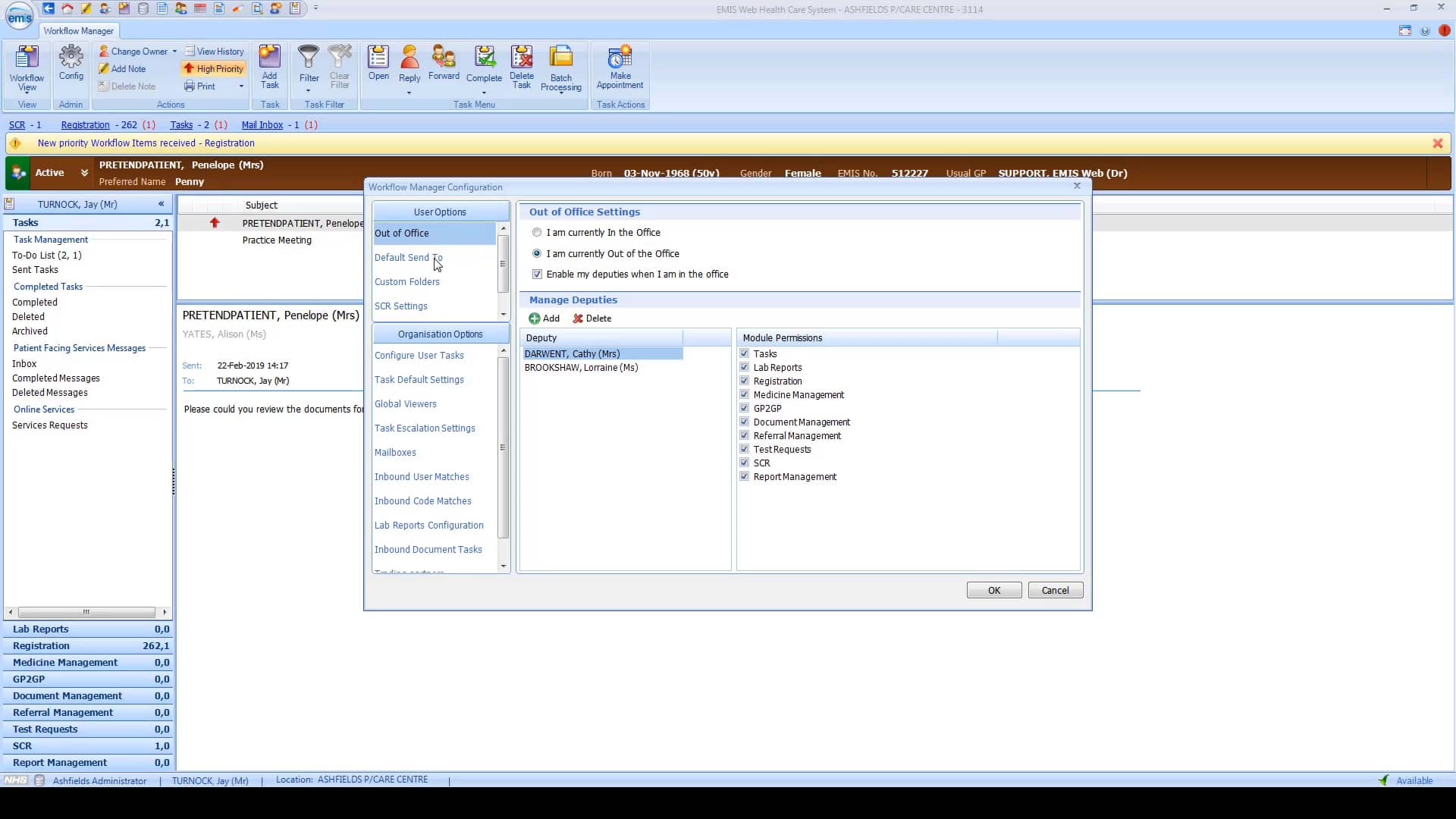Select deputy BROOKSHAW, Lorraine (Ms)
This screenshot has height=819, width=1456.
(581, 368)
